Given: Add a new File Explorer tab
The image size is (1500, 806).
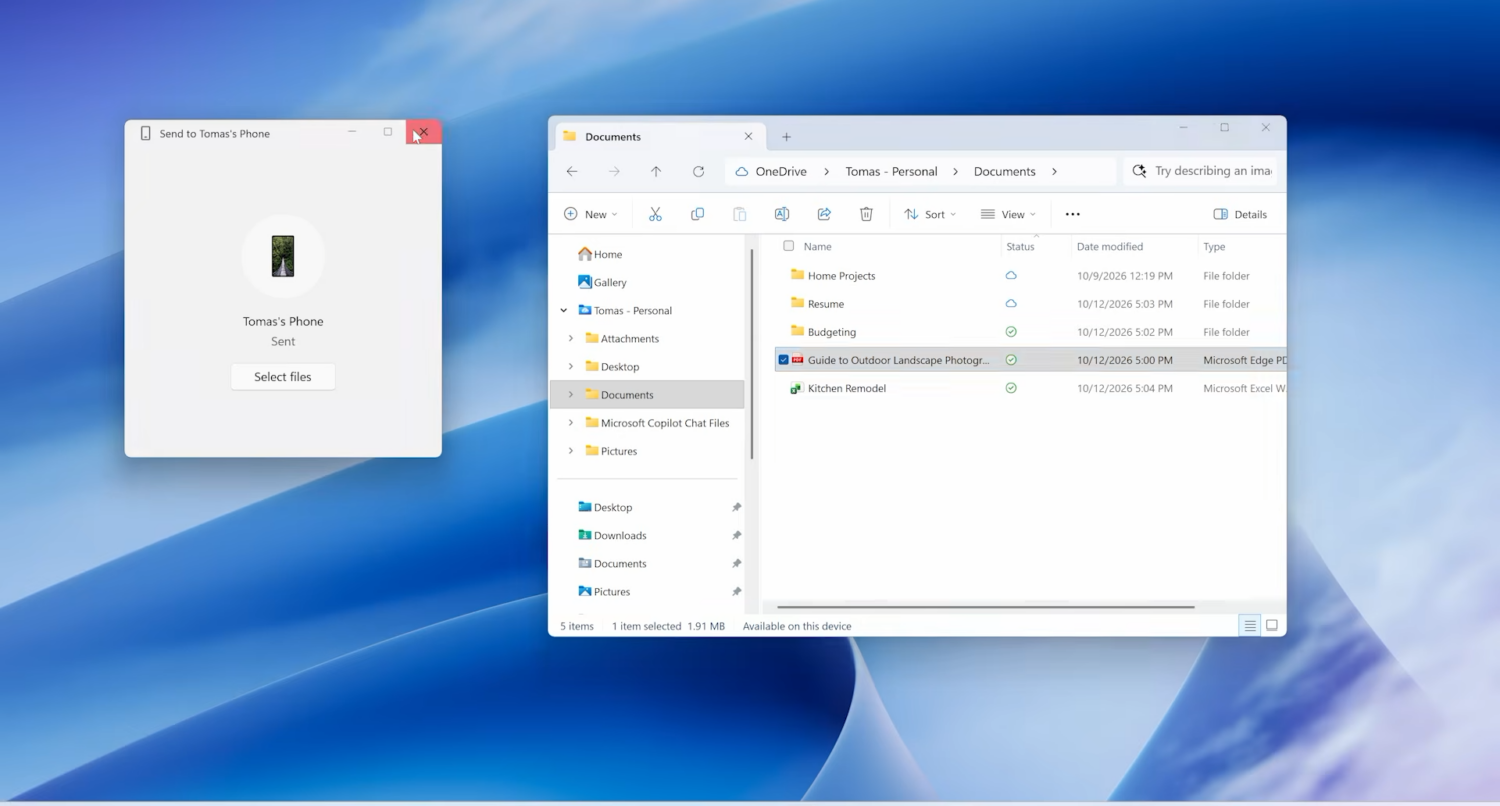Looking at the screenshot, I should pyautogui.click(x=786, y=137).
